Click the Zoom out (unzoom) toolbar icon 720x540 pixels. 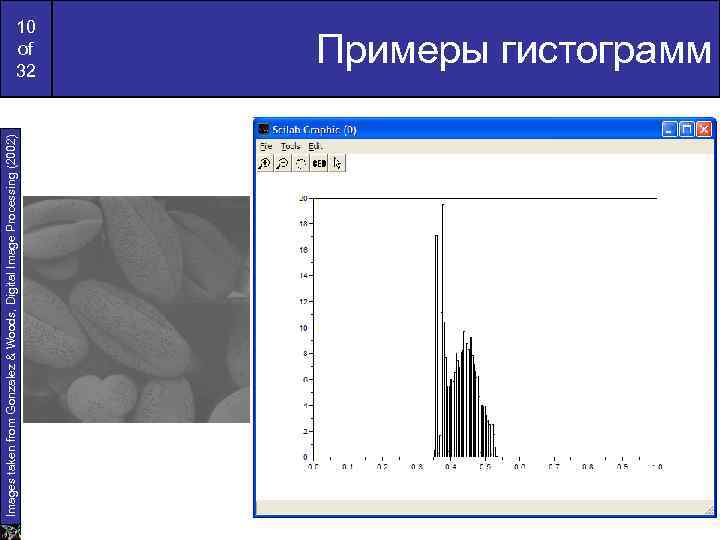tap(283, 163)
